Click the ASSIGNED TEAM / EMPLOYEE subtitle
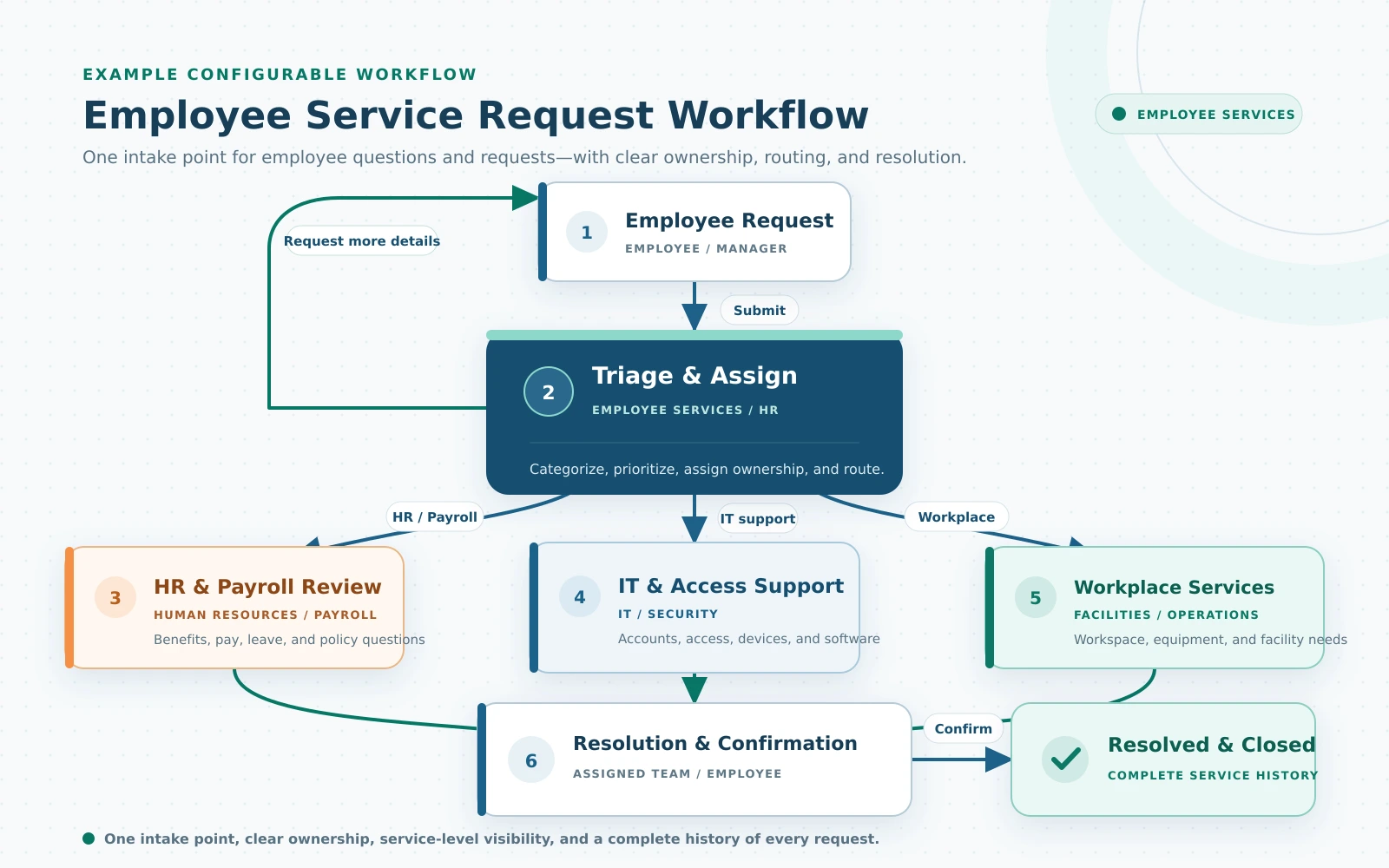1389x868 pixels. [x=677, y=773]
